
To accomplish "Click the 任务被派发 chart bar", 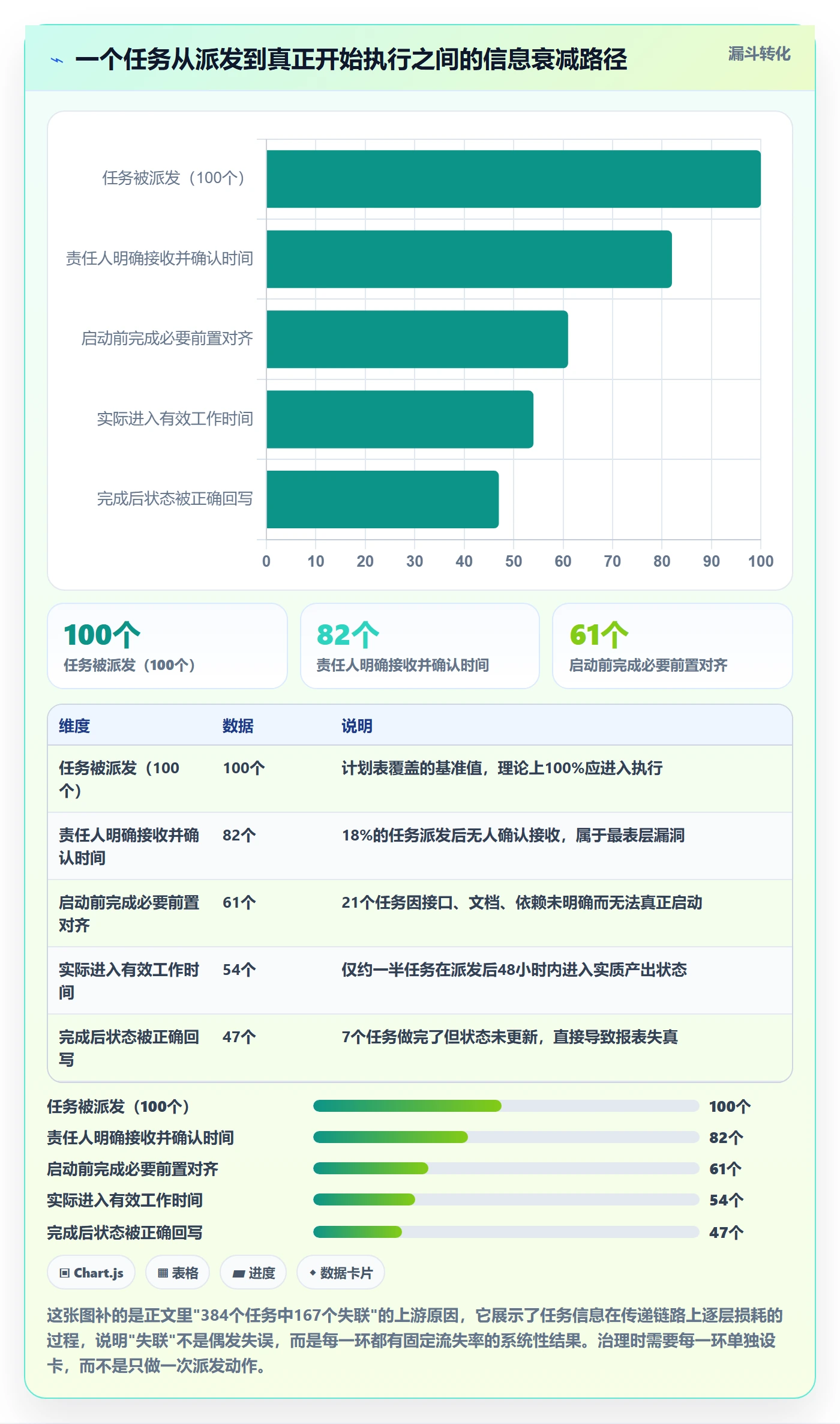I will coord(514,179).
